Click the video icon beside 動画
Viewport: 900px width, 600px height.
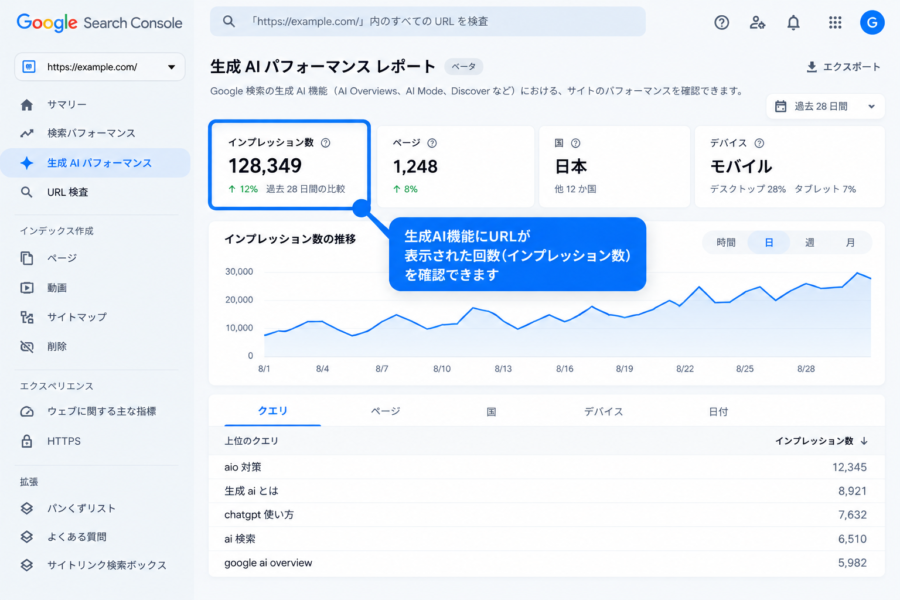[26, 288]
